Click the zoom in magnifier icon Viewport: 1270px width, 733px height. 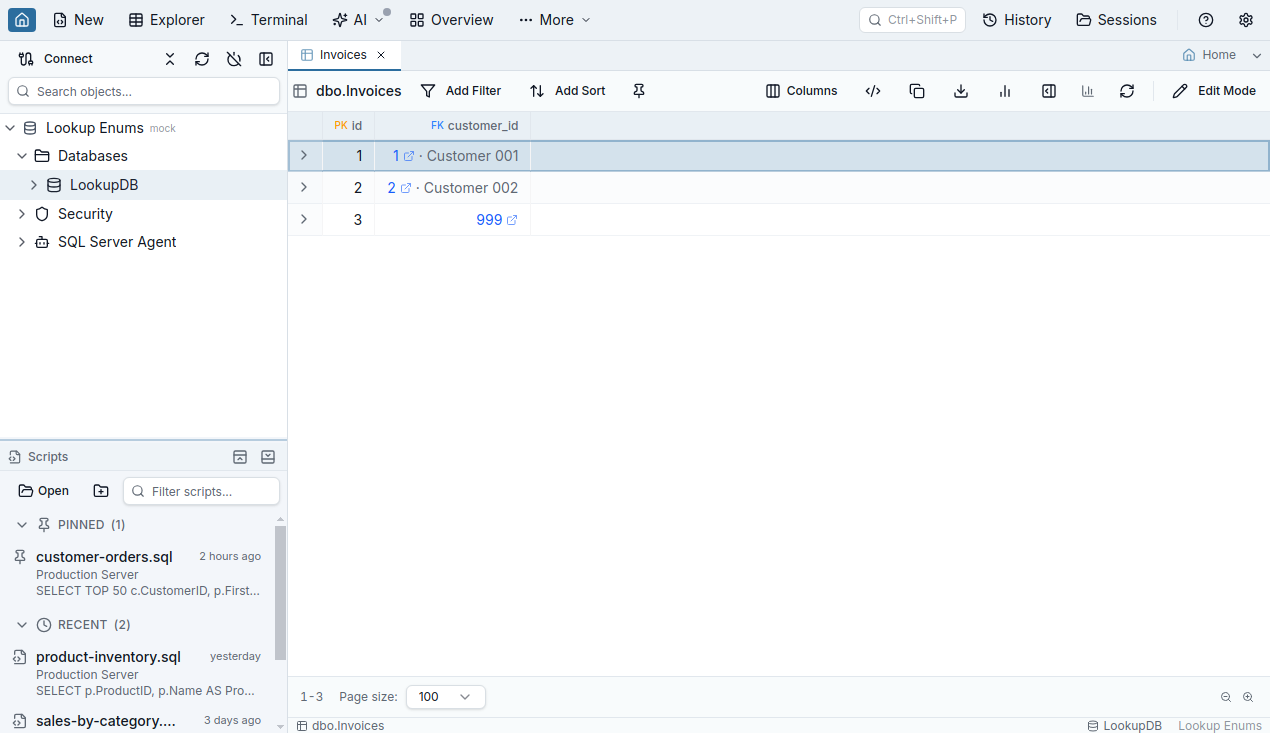pyautogui.click(x=1248, y=697)
